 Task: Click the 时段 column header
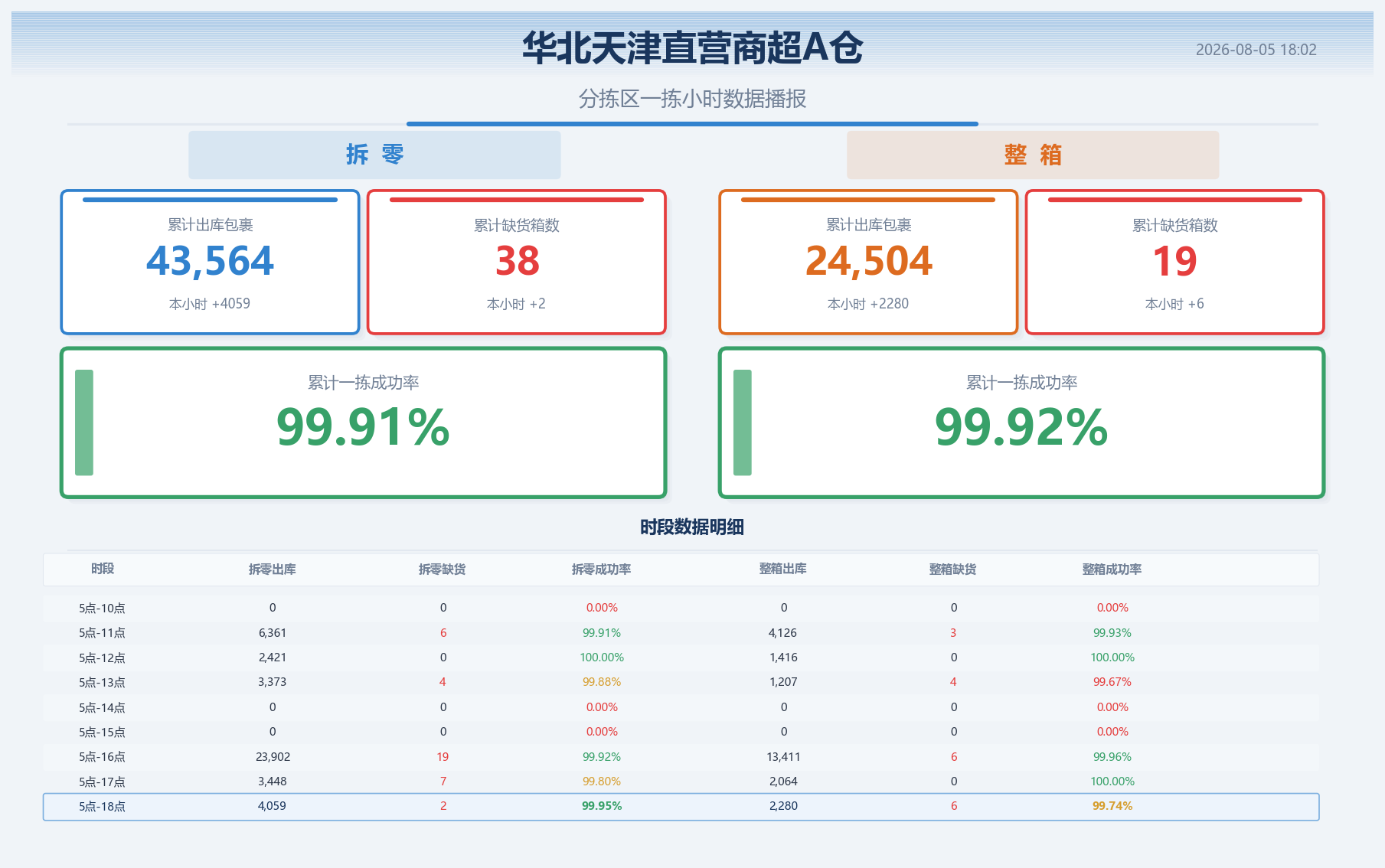[x=103, y=569]
